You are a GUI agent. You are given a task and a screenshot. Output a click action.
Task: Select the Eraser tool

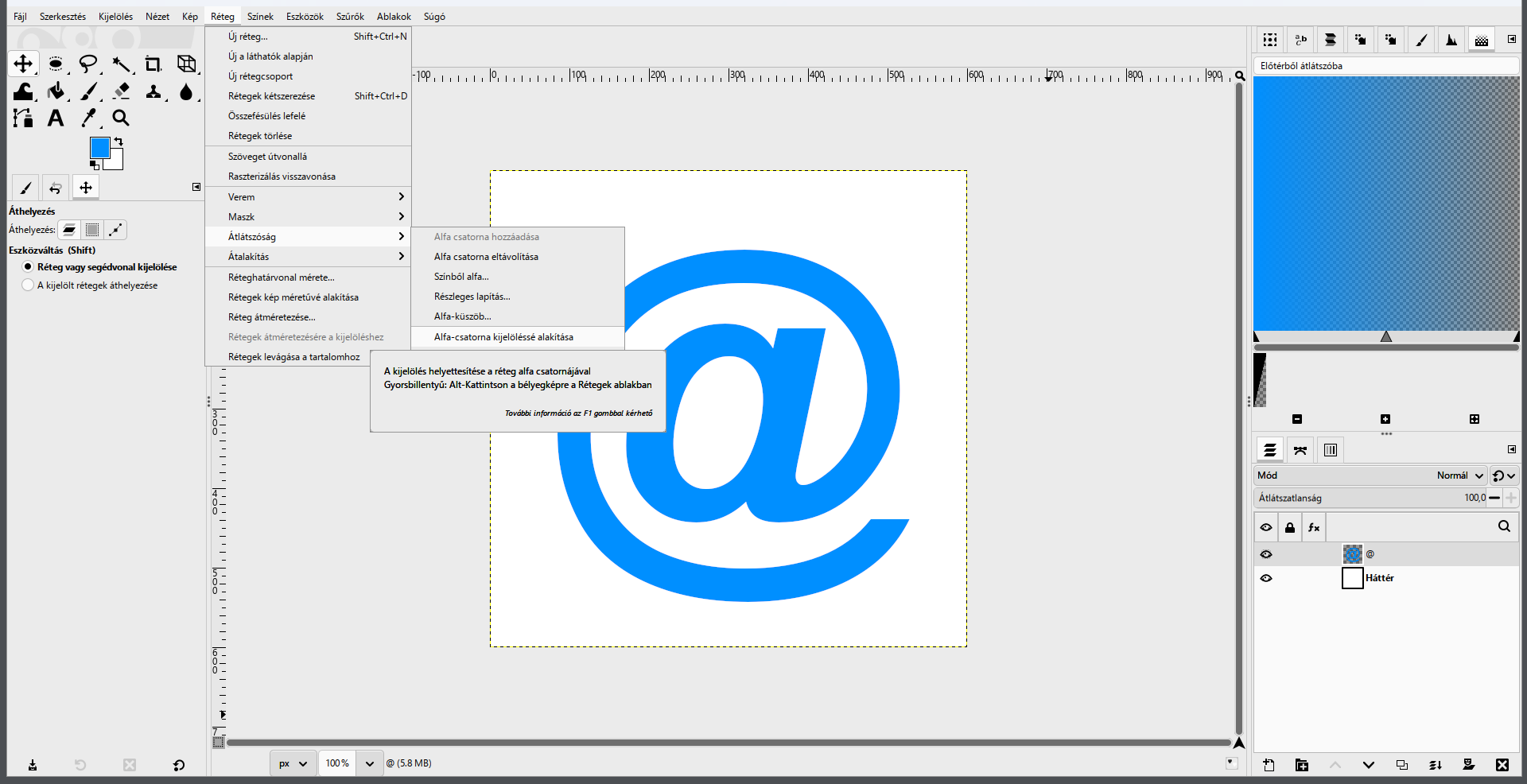pos(121,91)
